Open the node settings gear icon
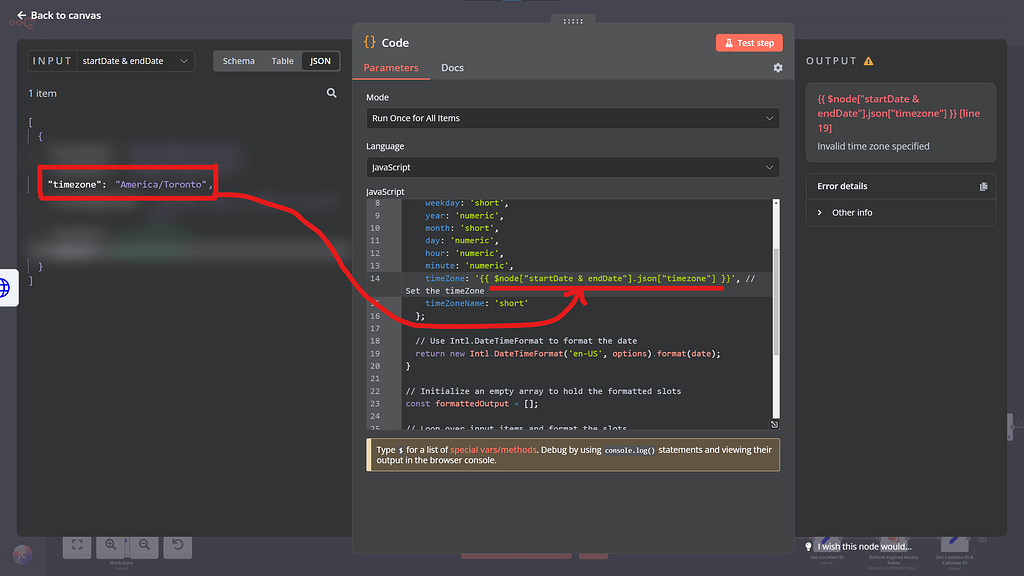This screenshot has height=576, width=1024. [778, 68]
